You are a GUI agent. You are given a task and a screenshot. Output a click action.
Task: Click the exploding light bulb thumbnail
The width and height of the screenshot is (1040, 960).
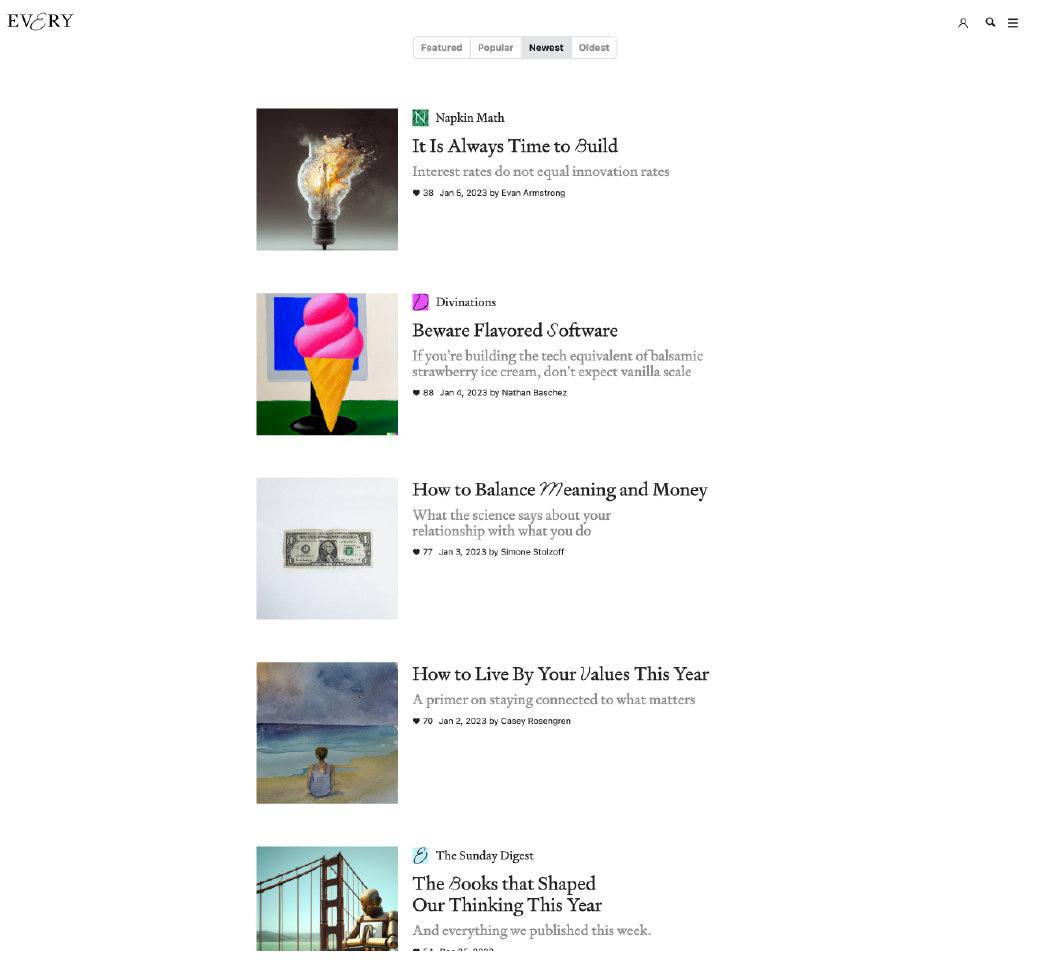(327, 179)
